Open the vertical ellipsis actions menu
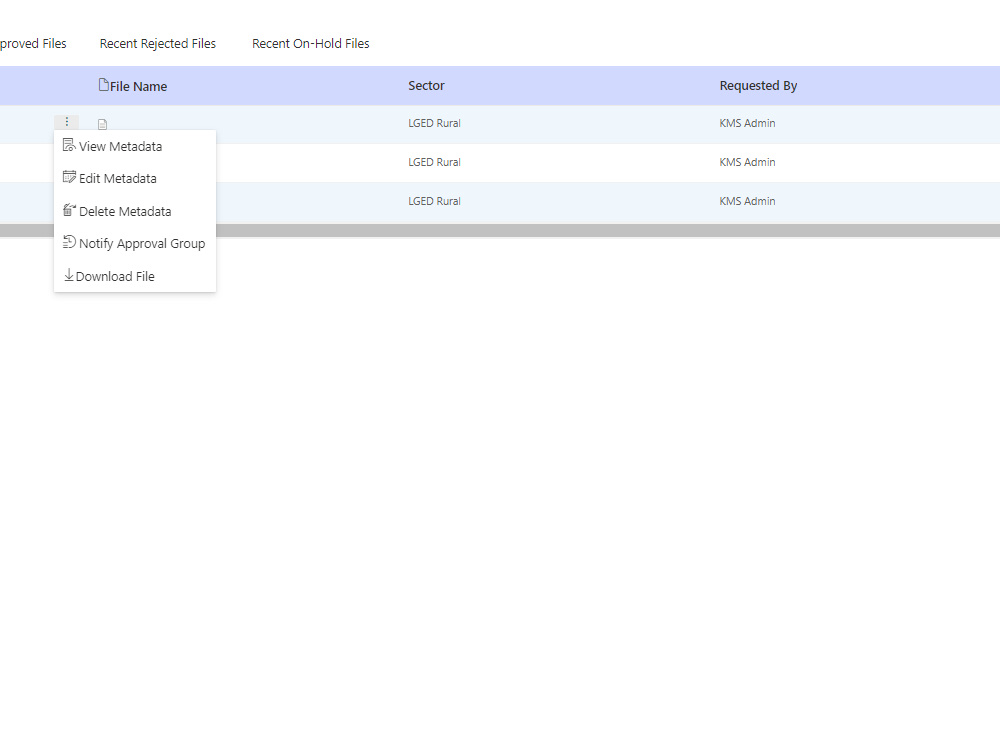Viewport: 1000px width, 750px height. point(66,121)
